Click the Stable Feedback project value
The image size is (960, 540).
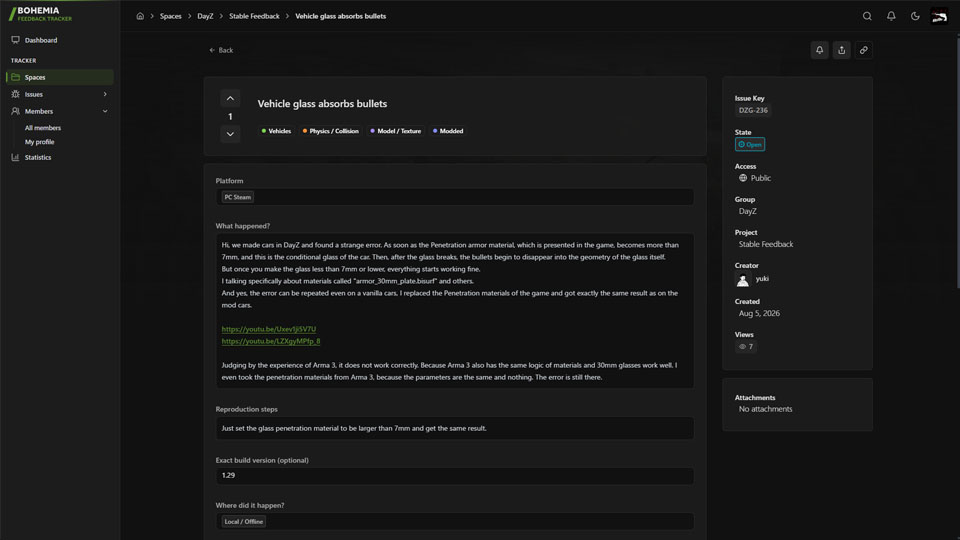(x=766, y=244)
